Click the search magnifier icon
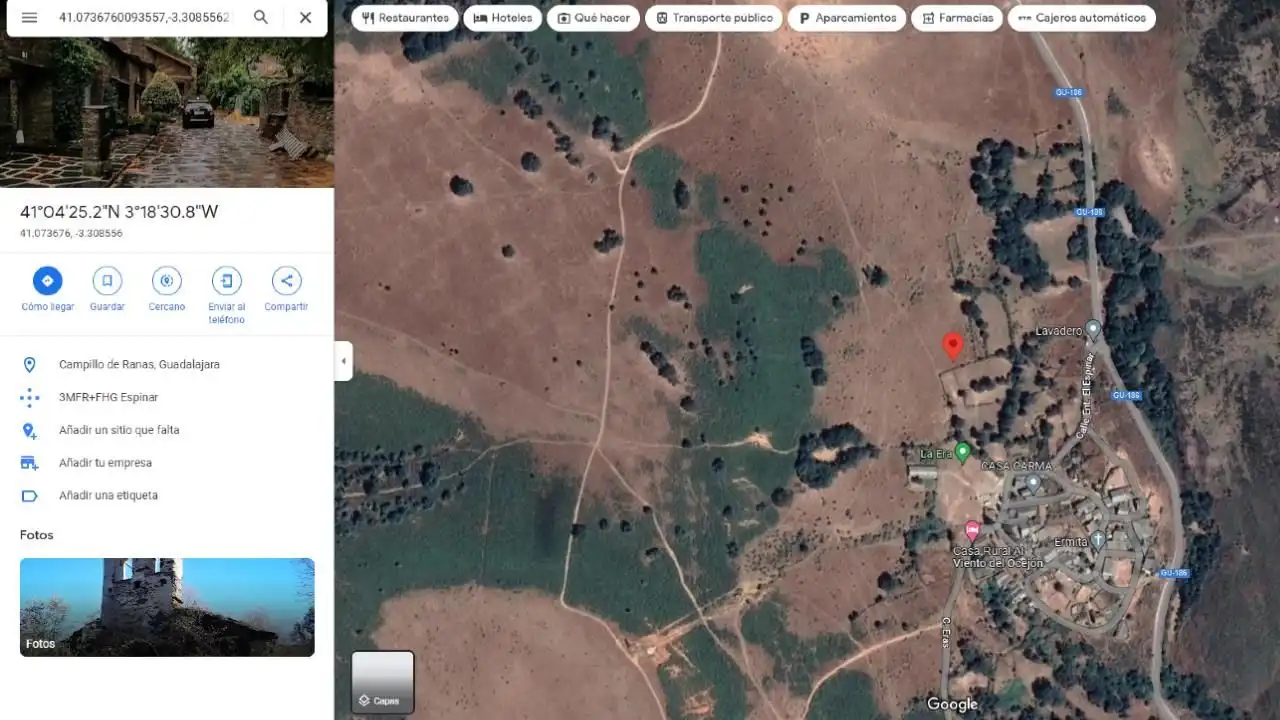The image size is (1280, 720). pos(260,18)
